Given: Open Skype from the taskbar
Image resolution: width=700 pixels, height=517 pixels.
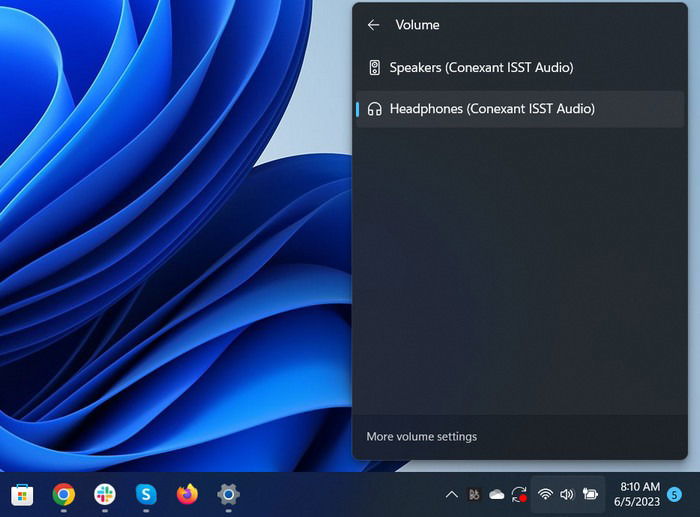Looking at the screenshot, I should 146,495.
